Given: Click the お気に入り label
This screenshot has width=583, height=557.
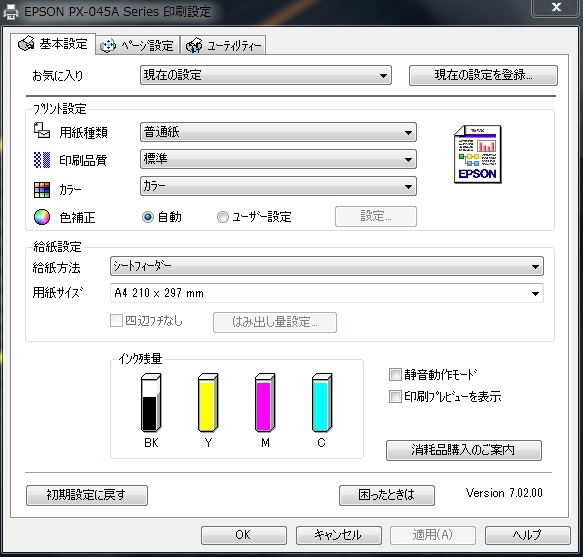Looking at the screenshot, I should (x=58, y=75).
